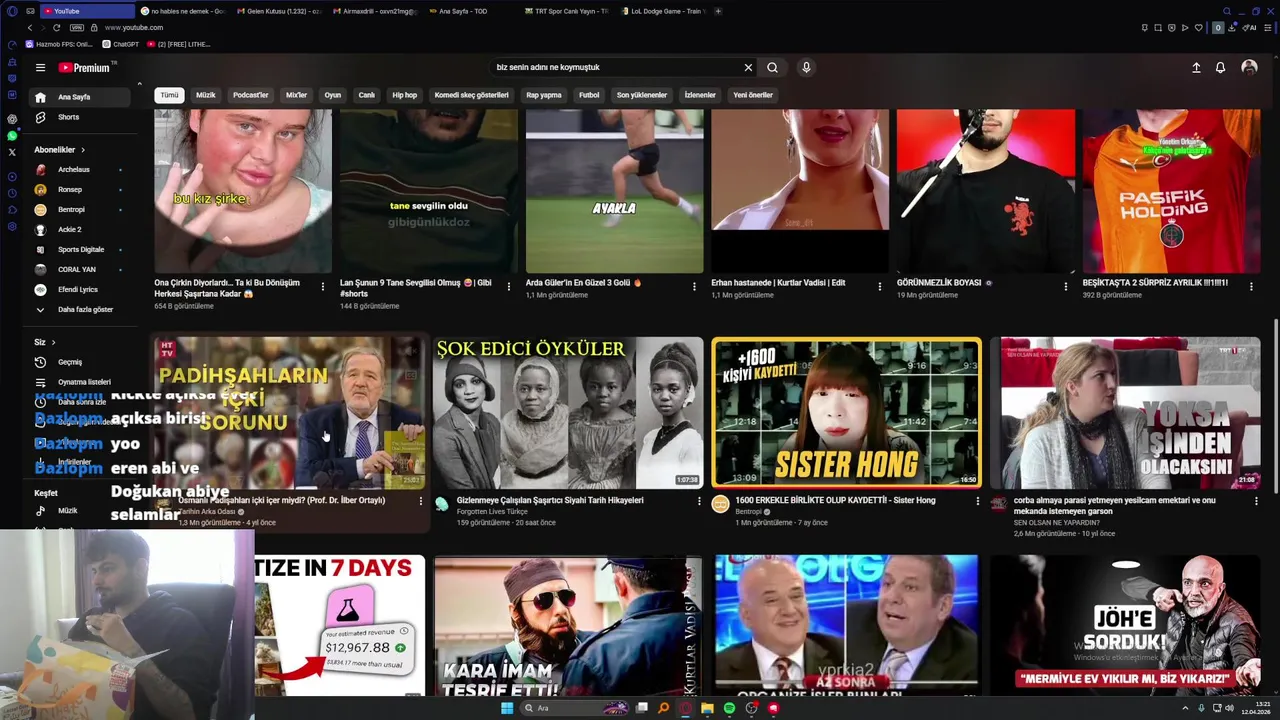Switch to TRT Spor Canlı Yayın tab
This screenshot has width=1280, height=720.
pyautogui.click(x=566, y=11)
